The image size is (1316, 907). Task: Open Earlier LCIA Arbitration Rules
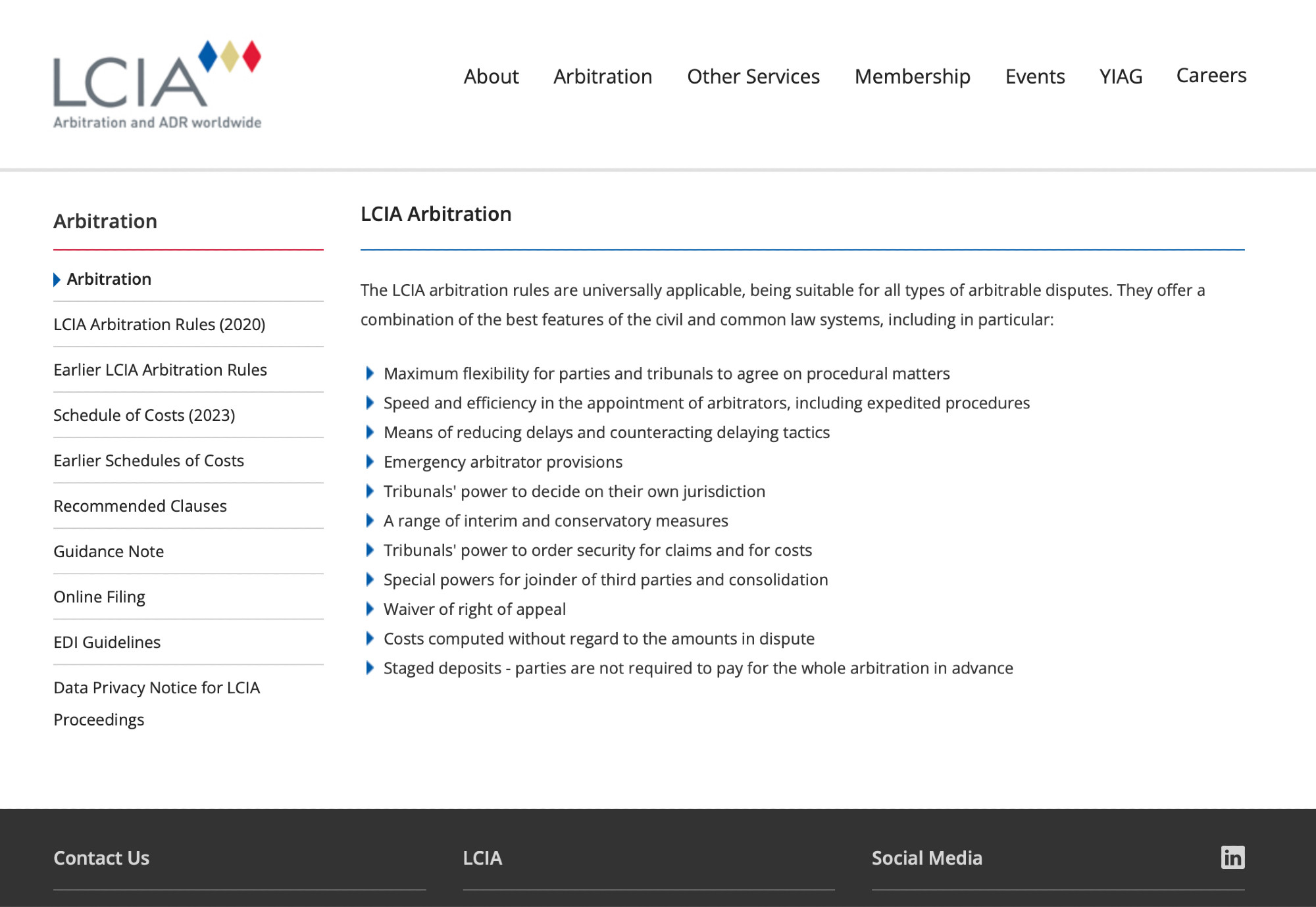point(160,370)
